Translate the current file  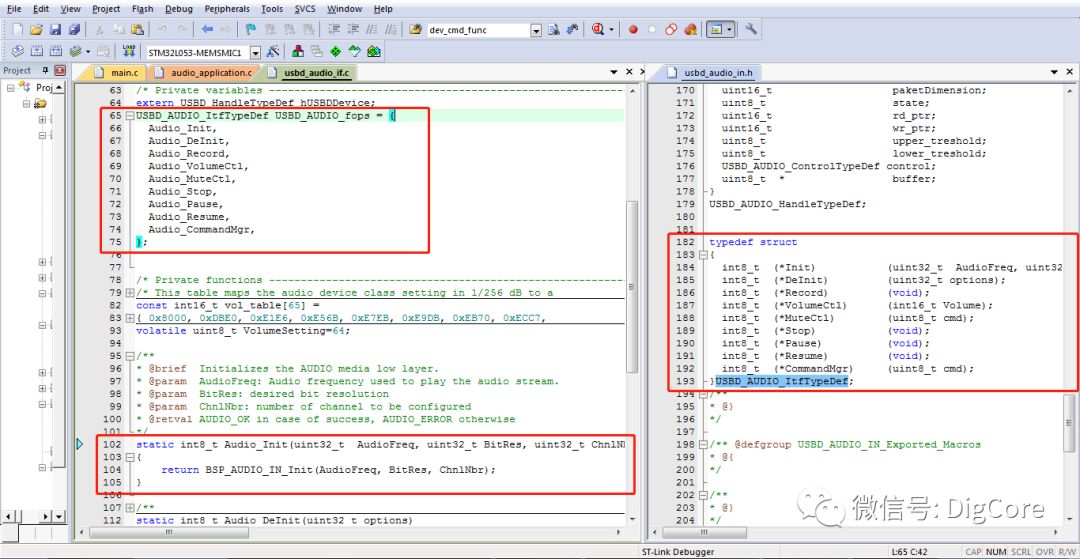click(18, 52)
